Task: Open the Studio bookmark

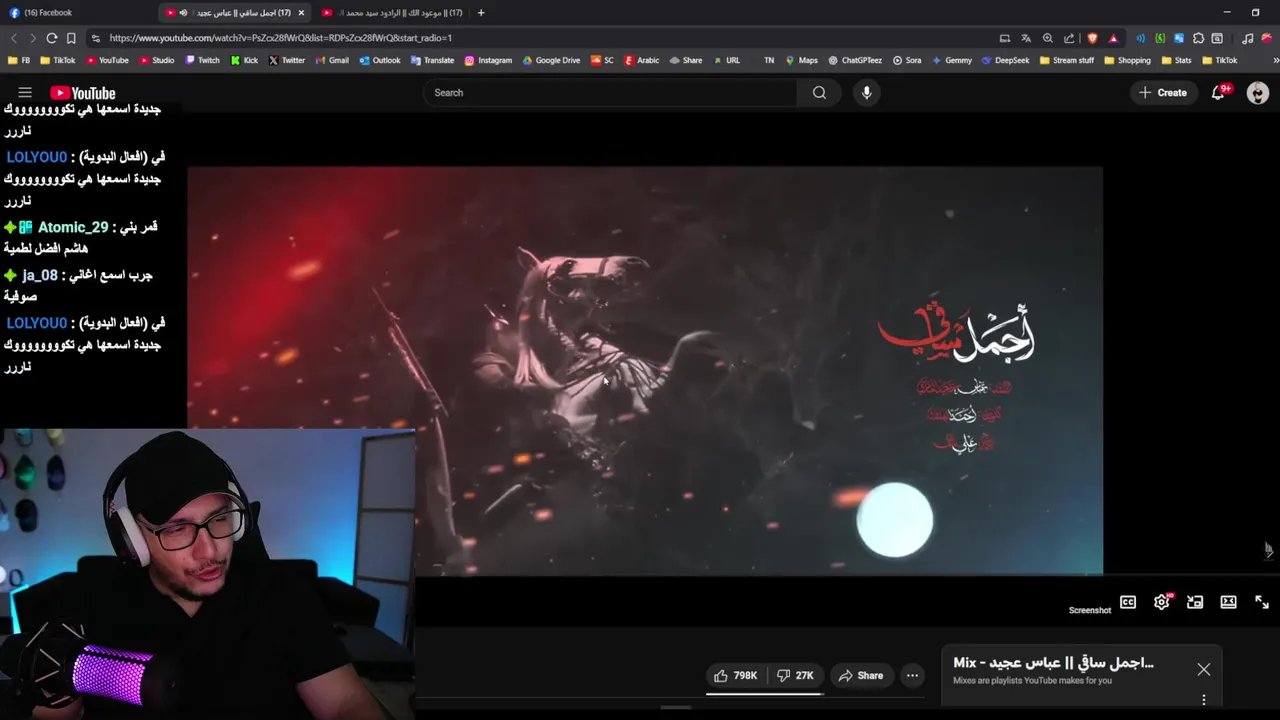Action: (x=156, y=60)
